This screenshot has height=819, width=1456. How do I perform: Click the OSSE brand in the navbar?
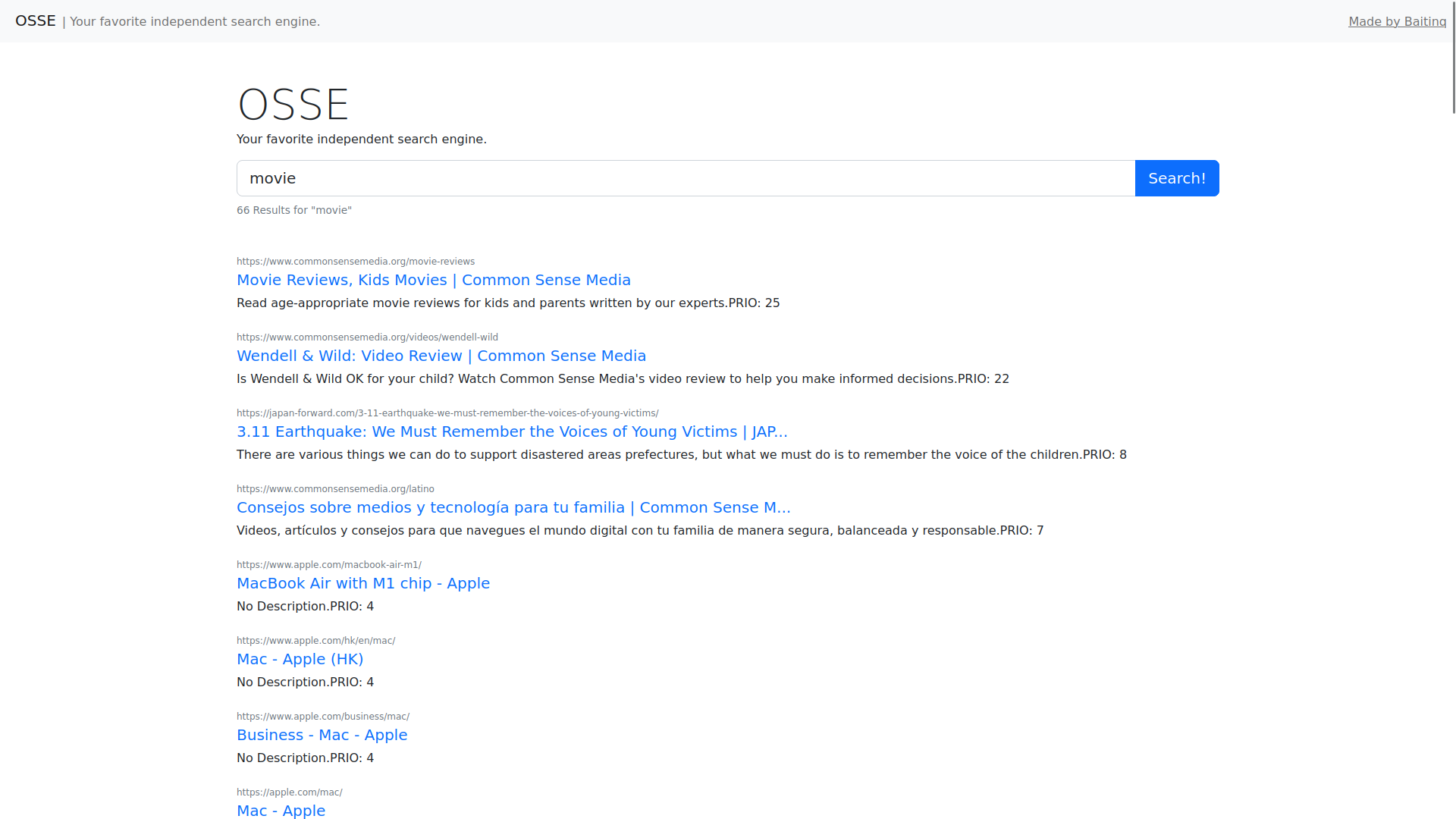click(36, 20)
